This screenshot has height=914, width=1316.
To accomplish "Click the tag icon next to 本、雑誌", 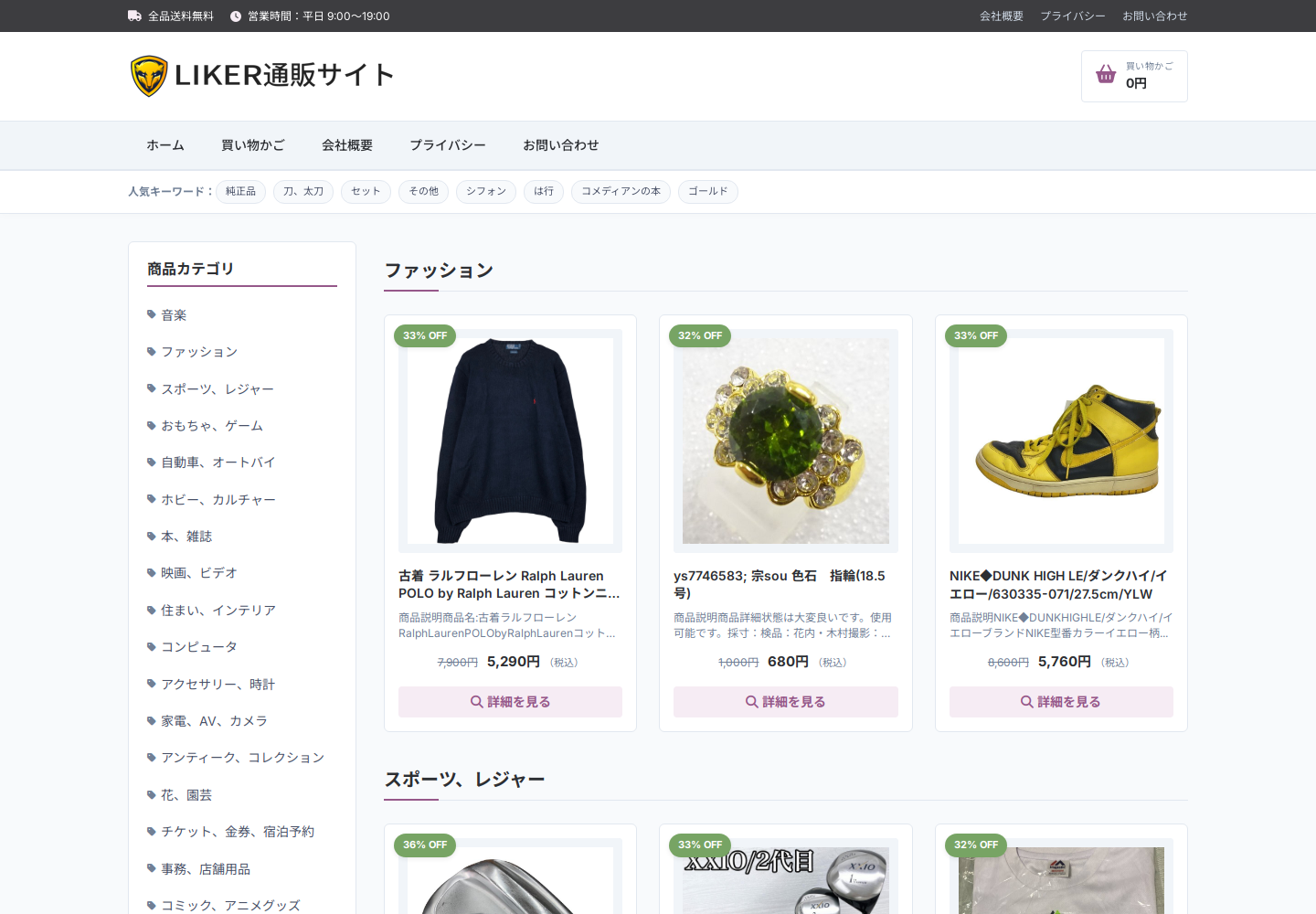I will click(152, 536).
